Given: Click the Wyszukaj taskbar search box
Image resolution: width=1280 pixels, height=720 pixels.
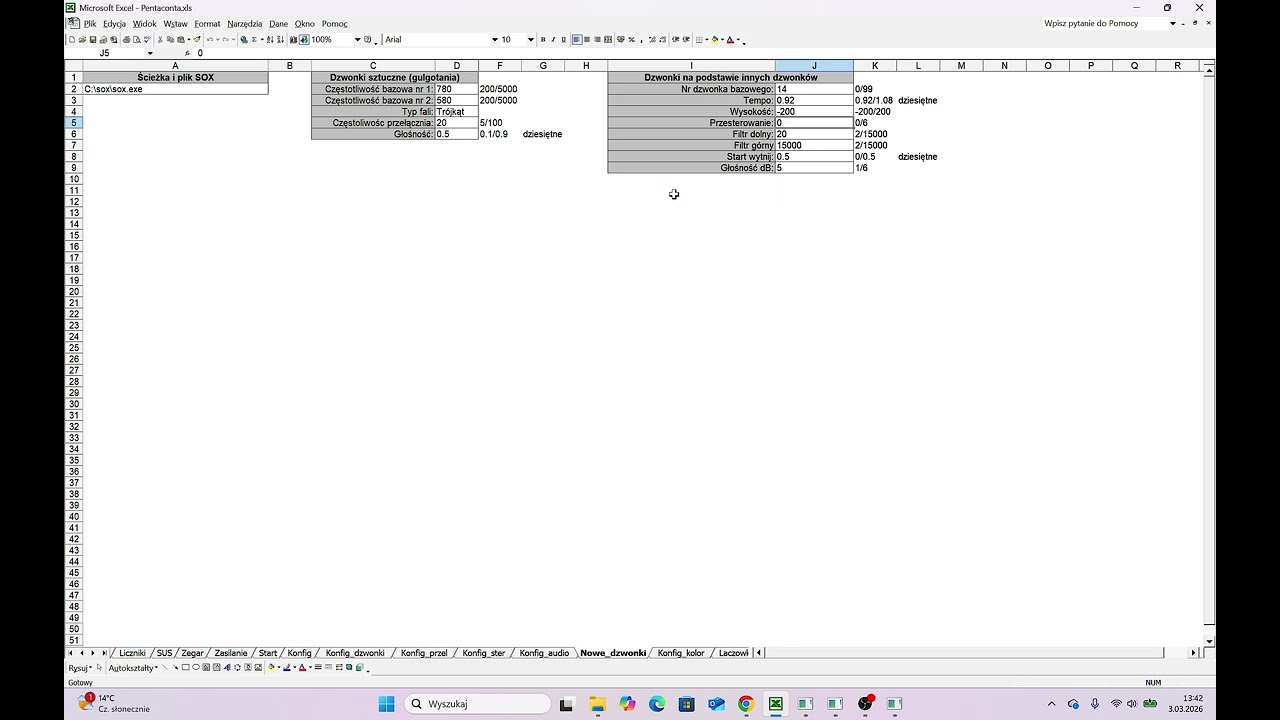Looking at the screenshot, I should click(477, 704).
